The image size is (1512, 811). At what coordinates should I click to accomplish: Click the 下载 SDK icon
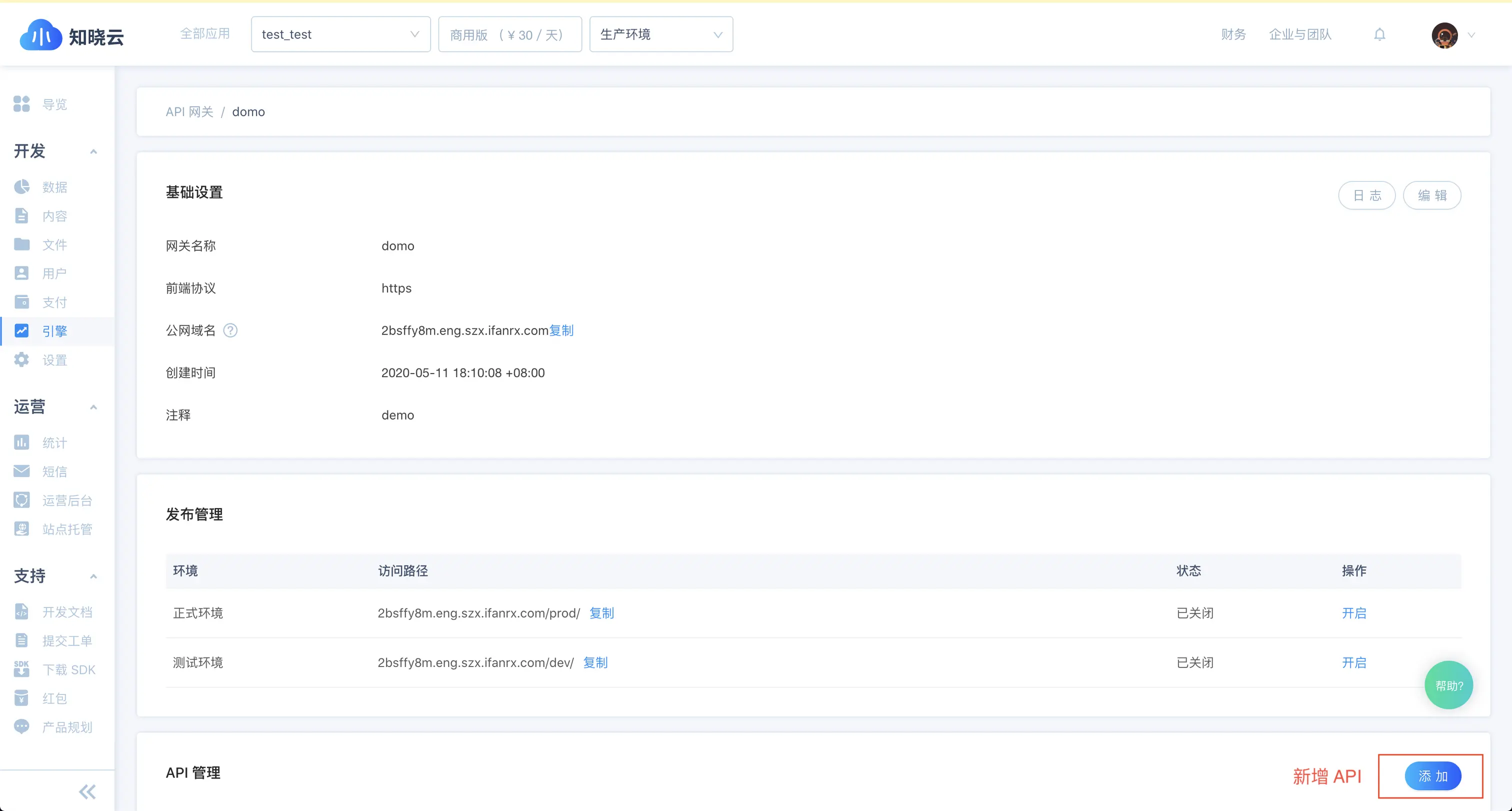point(21,669)
